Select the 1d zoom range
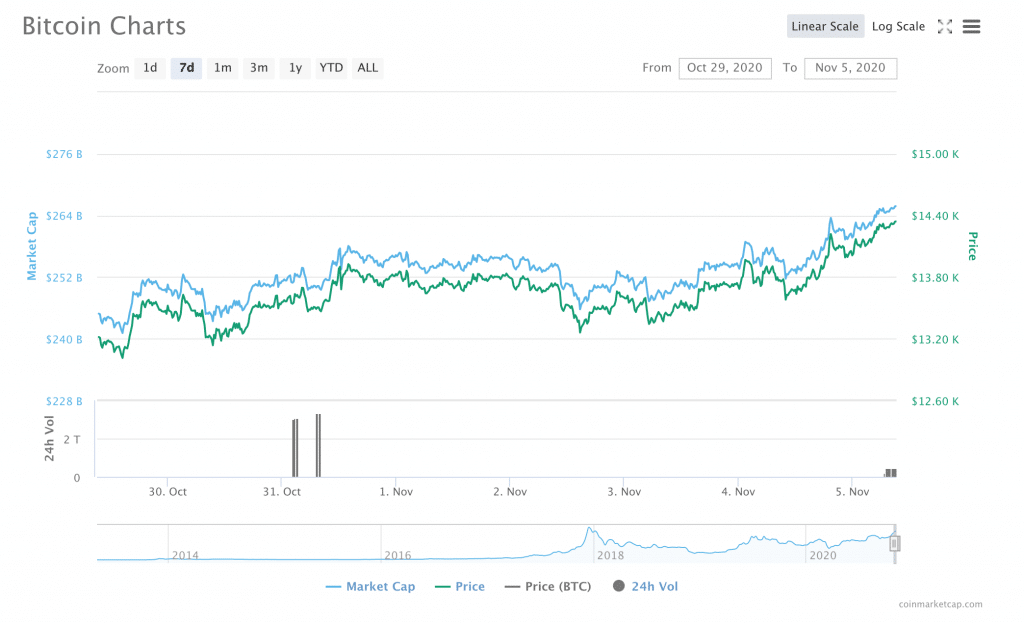 pos(150,68)
